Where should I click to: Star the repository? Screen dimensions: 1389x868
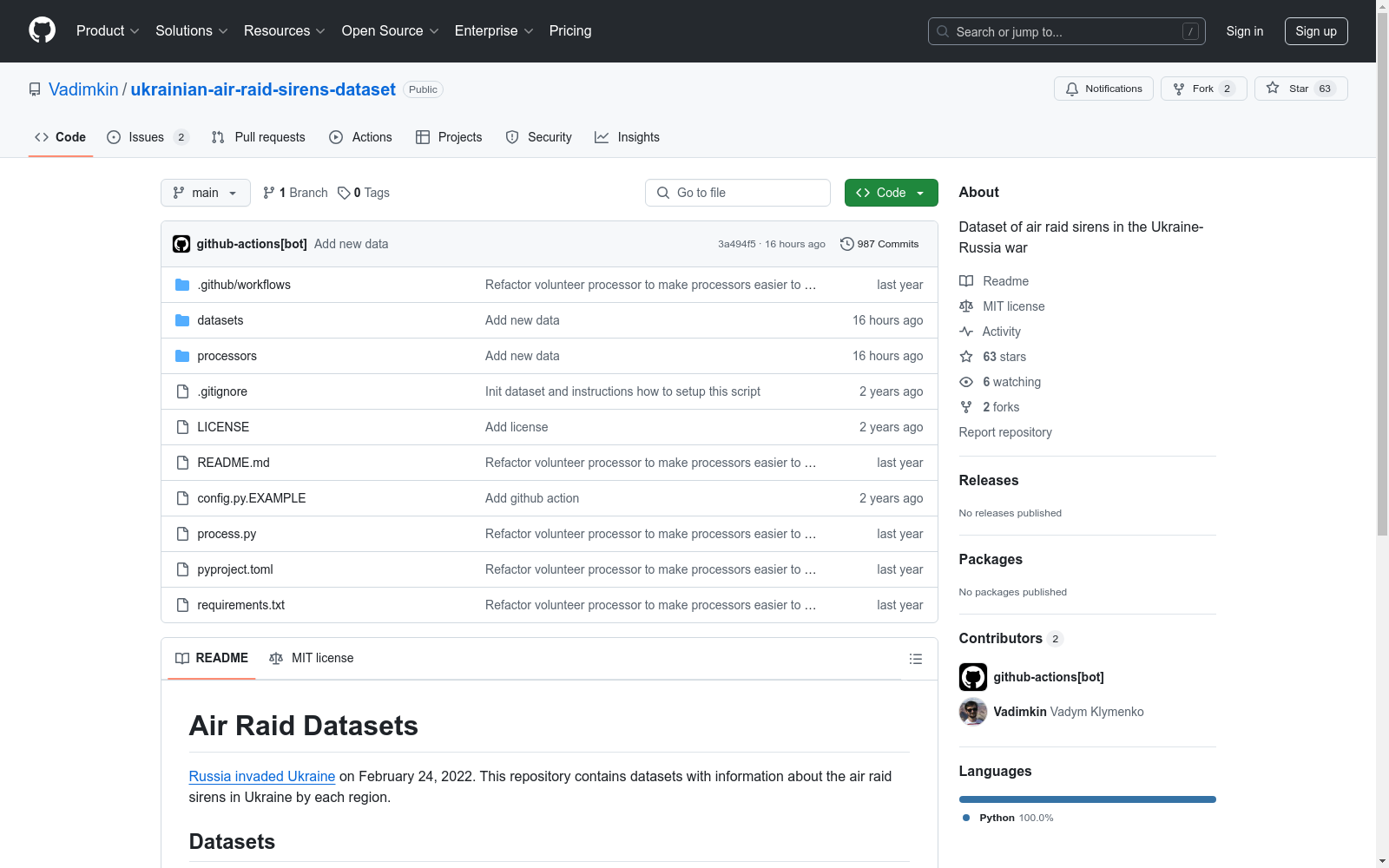1300,89
